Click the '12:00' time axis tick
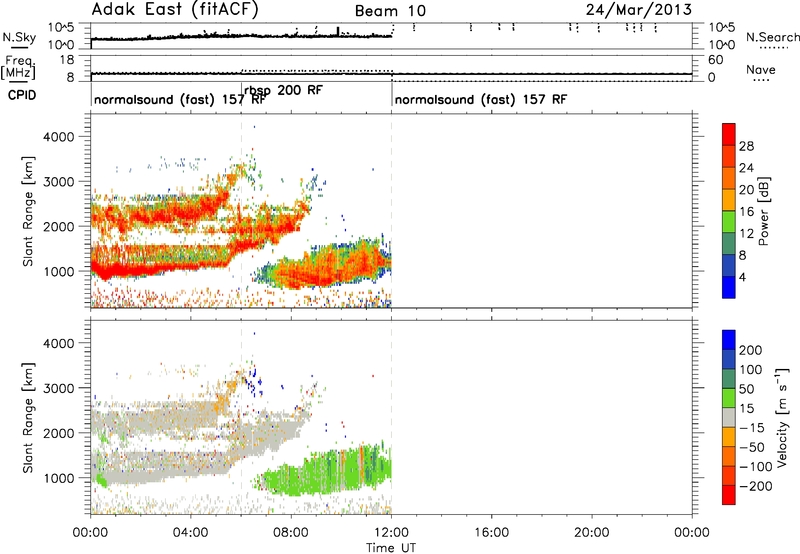 coord(391,533)
